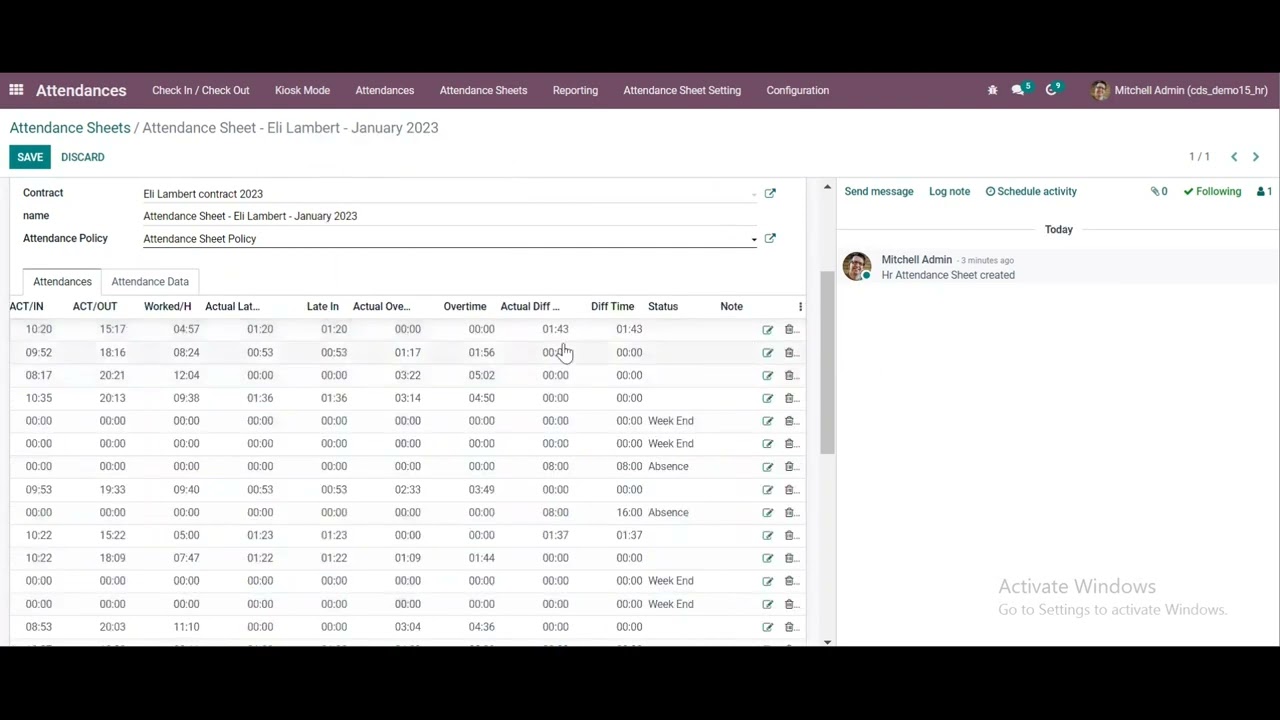Viewport: 1280px width, 720px height.
Task: Click Log note in chatter
Action: (x=949, y=191)
